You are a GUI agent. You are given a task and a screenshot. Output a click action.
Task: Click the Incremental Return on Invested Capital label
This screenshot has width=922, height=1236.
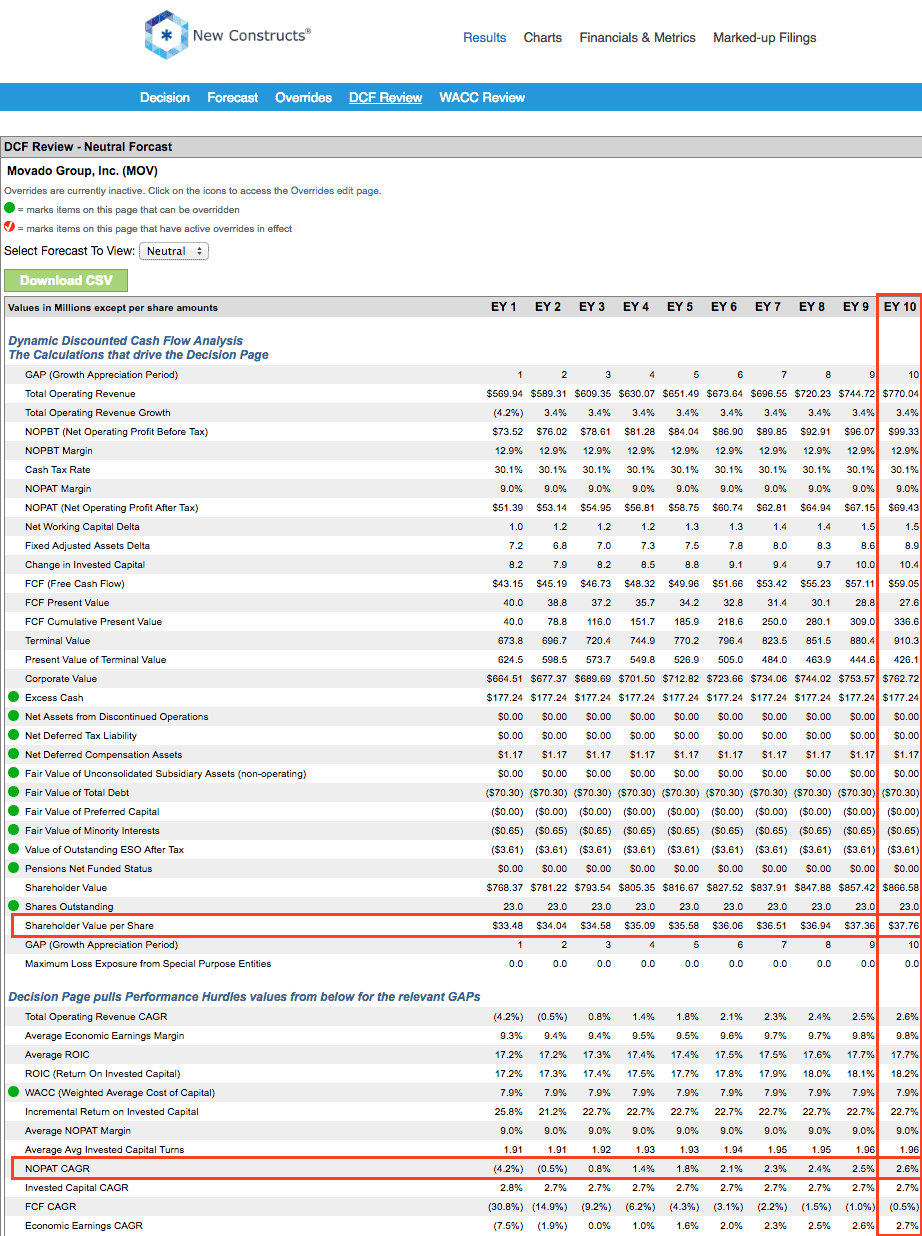coord(112,1111)
